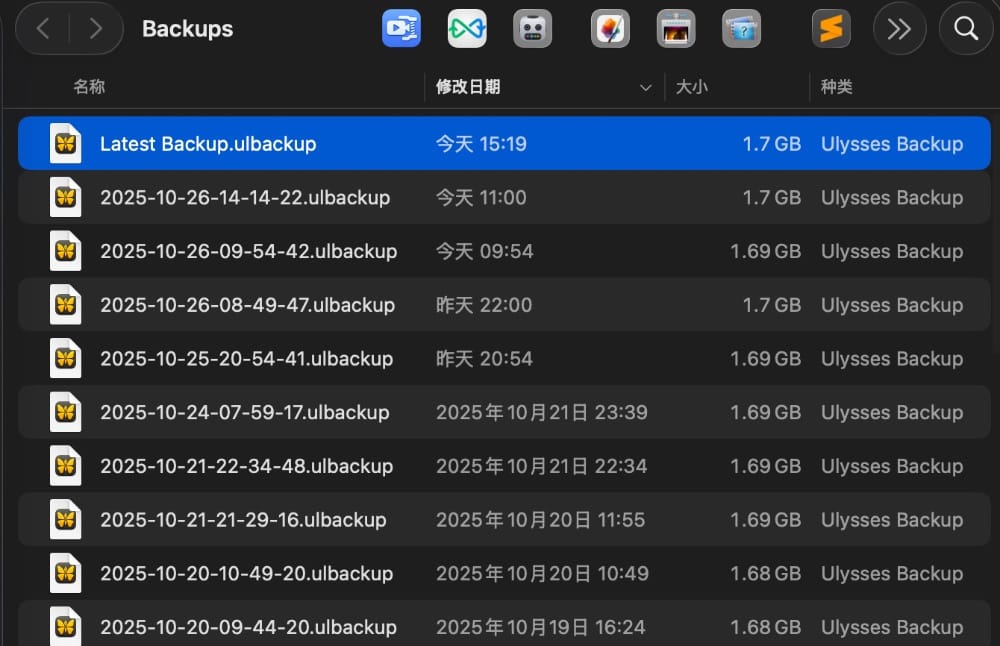Viewport: 1000px width, 646px height.
Task: Go forward with the right chevron
Action: pyautogui.click(x=96, y=28)
